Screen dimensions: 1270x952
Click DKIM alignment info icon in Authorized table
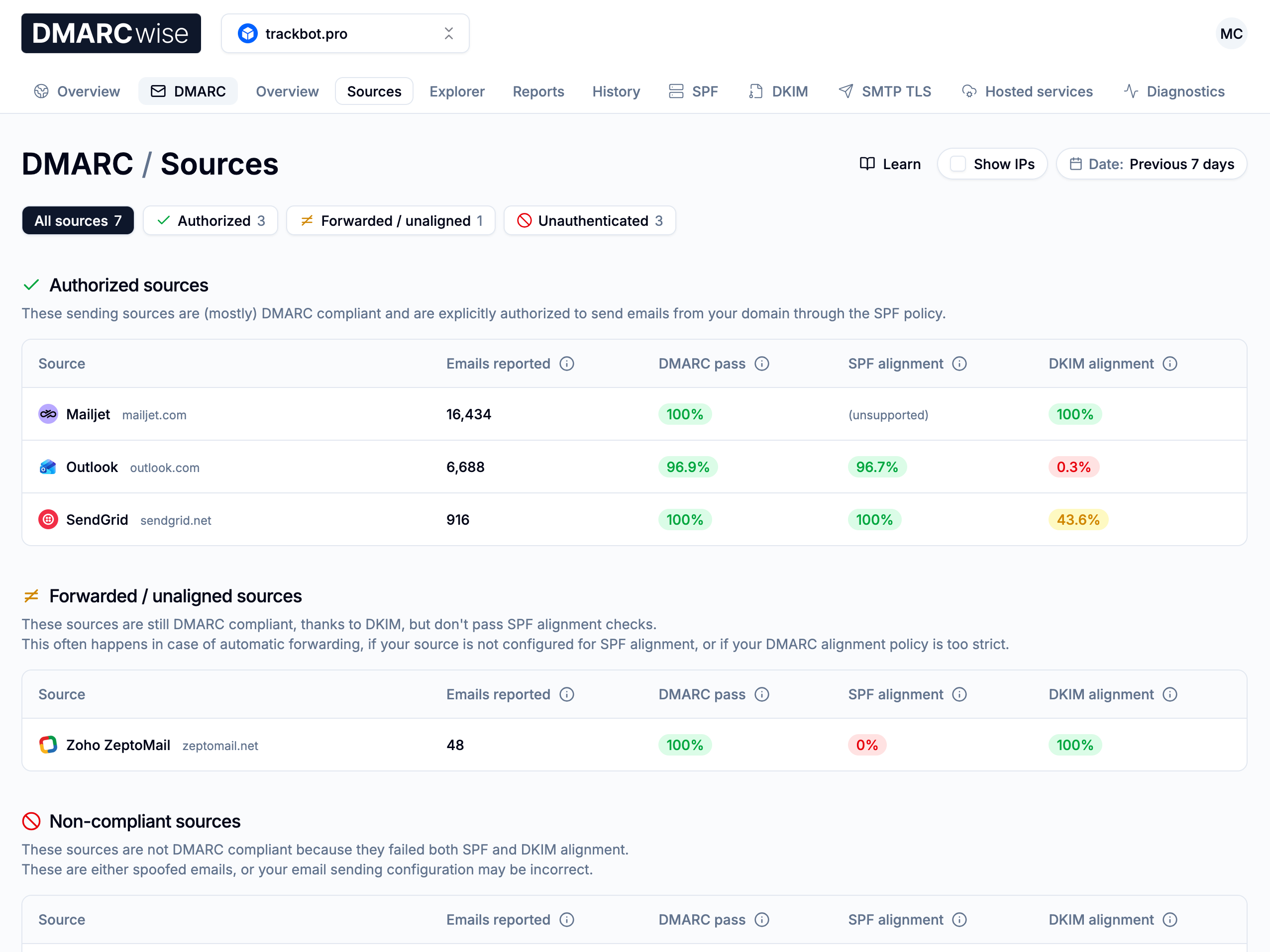point(1170,364)
